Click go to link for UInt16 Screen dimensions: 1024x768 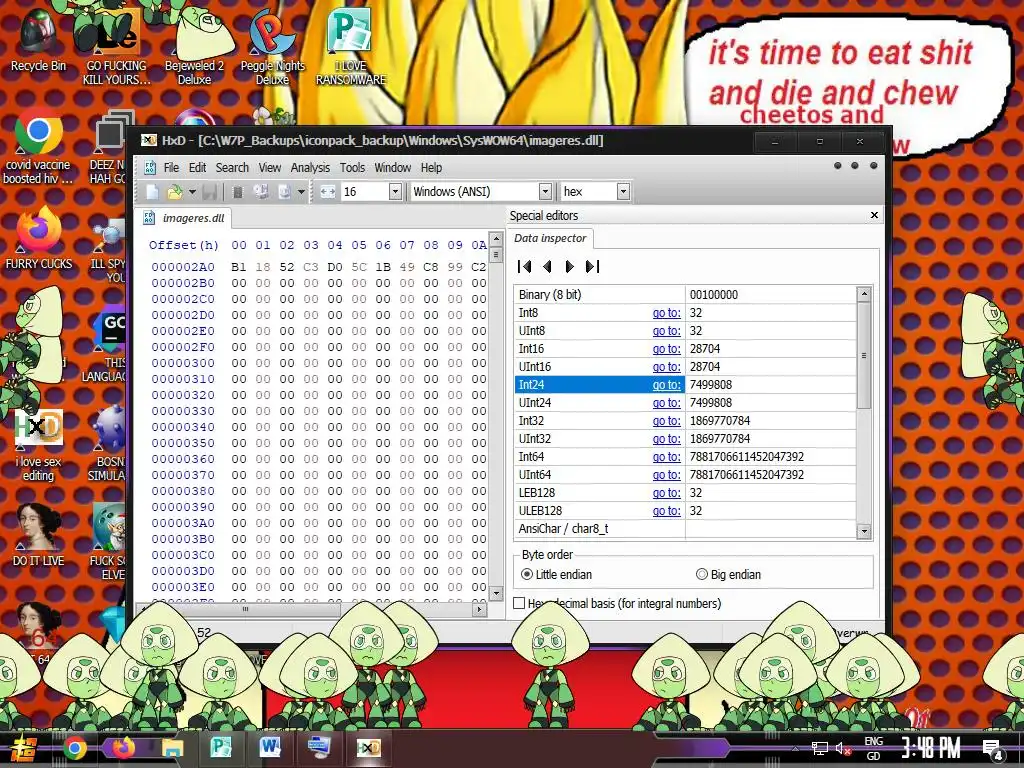click(x=666, y=367)
